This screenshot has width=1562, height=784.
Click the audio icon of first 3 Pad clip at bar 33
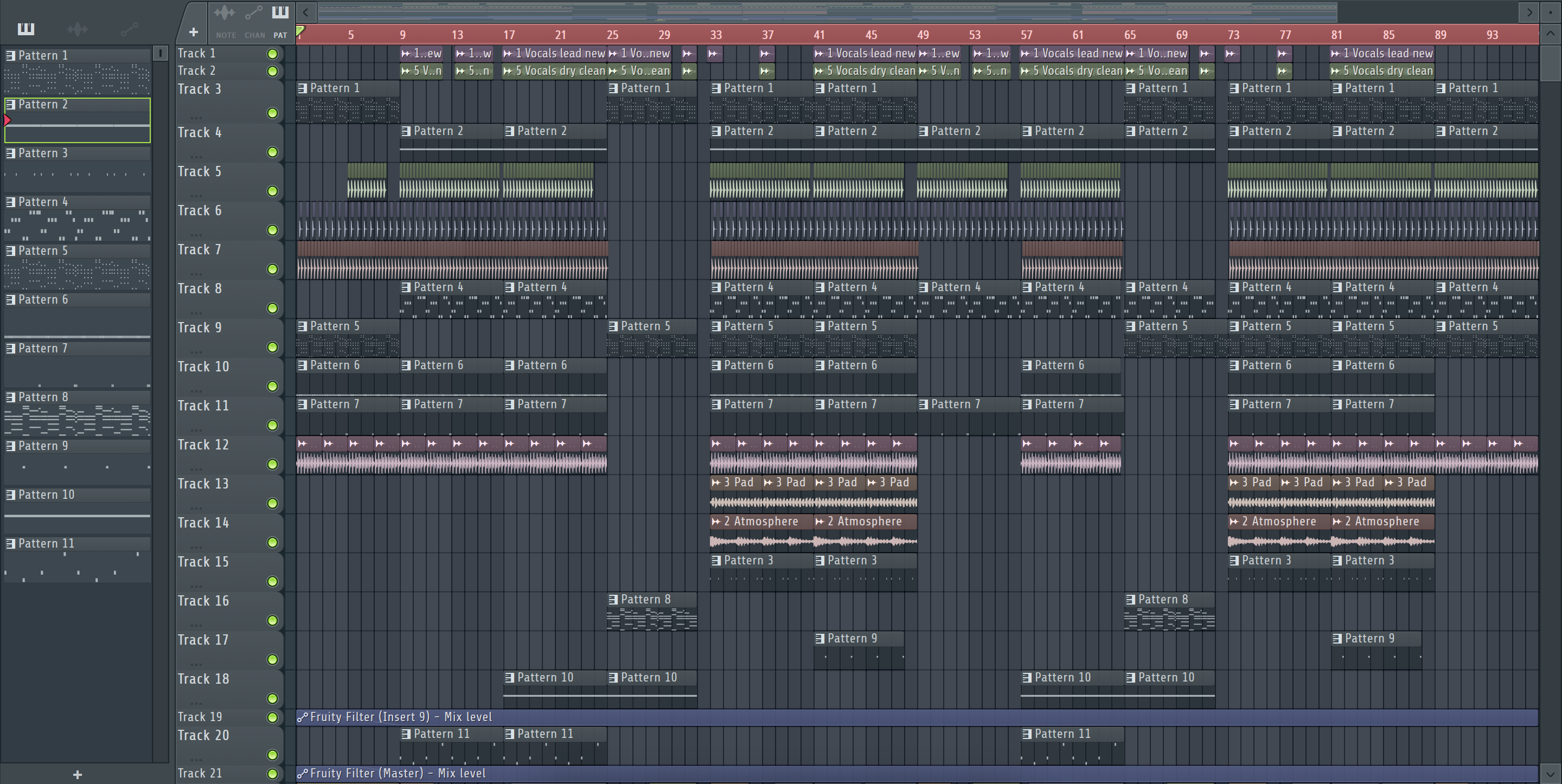pos(716,483)
